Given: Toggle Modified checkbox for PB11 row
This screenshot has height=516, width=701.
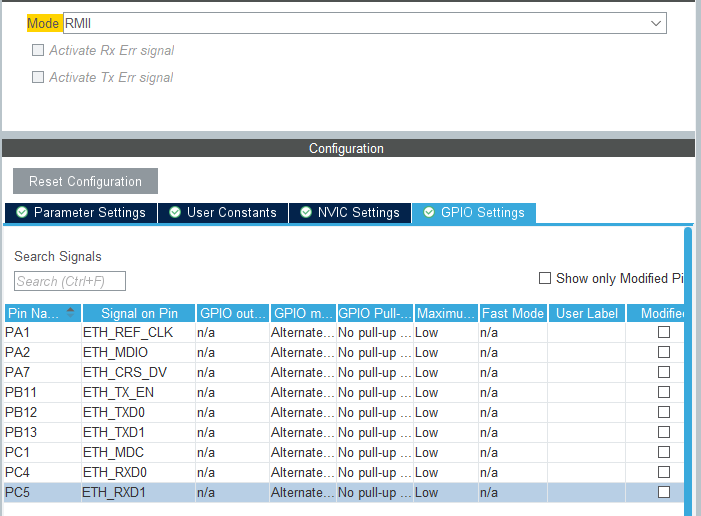Looking at the screenshot, I should [664, 392].
